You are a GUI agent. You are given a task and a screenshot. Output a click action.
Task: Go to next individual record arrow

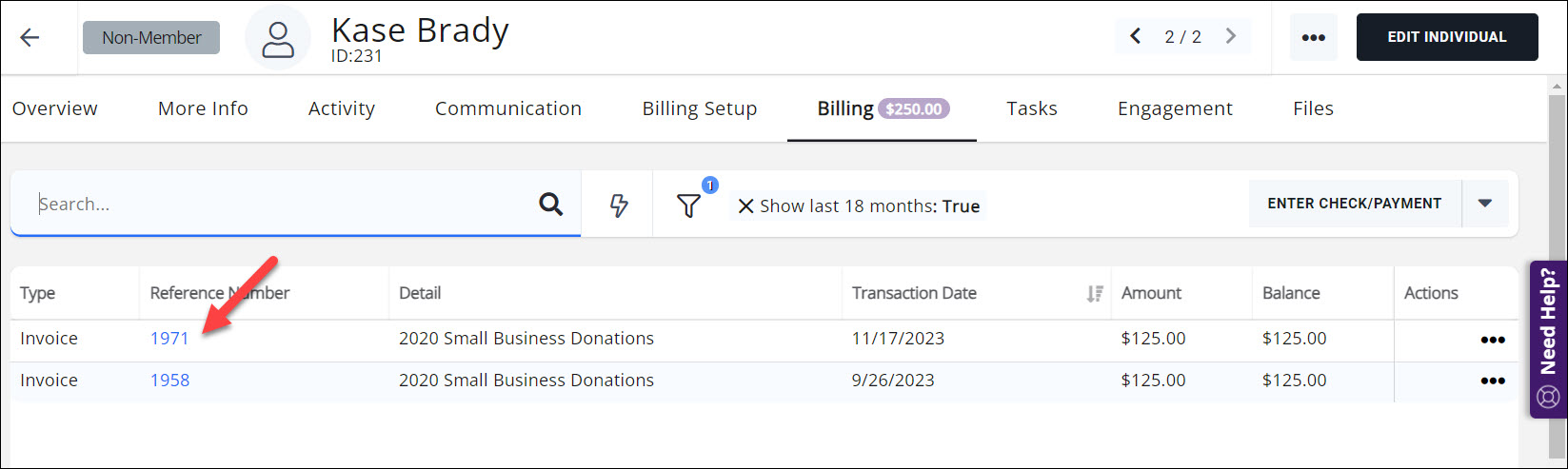[1231, 37]
